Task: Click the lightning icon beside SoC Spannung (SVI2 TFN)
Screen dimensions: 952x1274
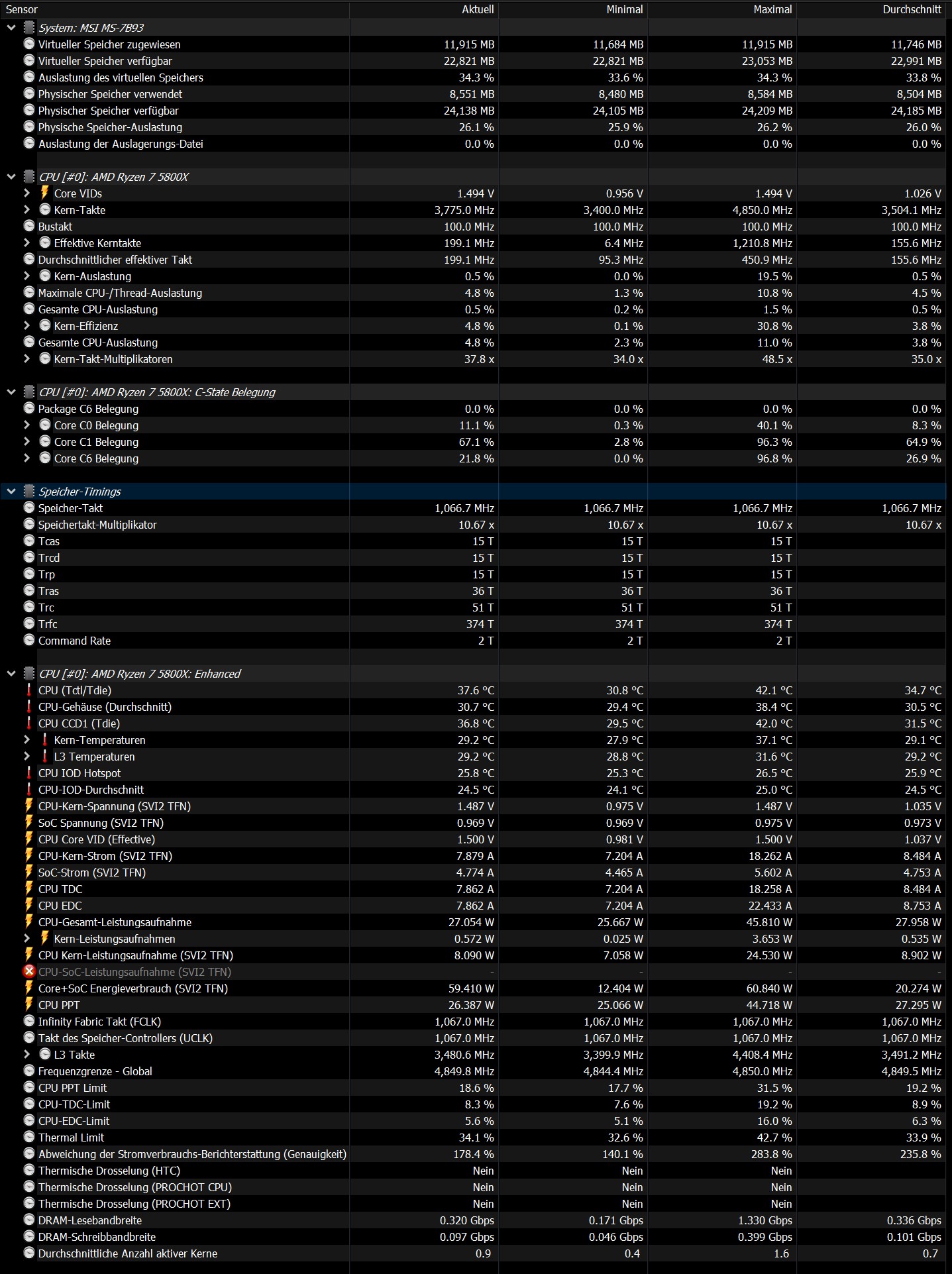Action: click(x=29, y=822)
